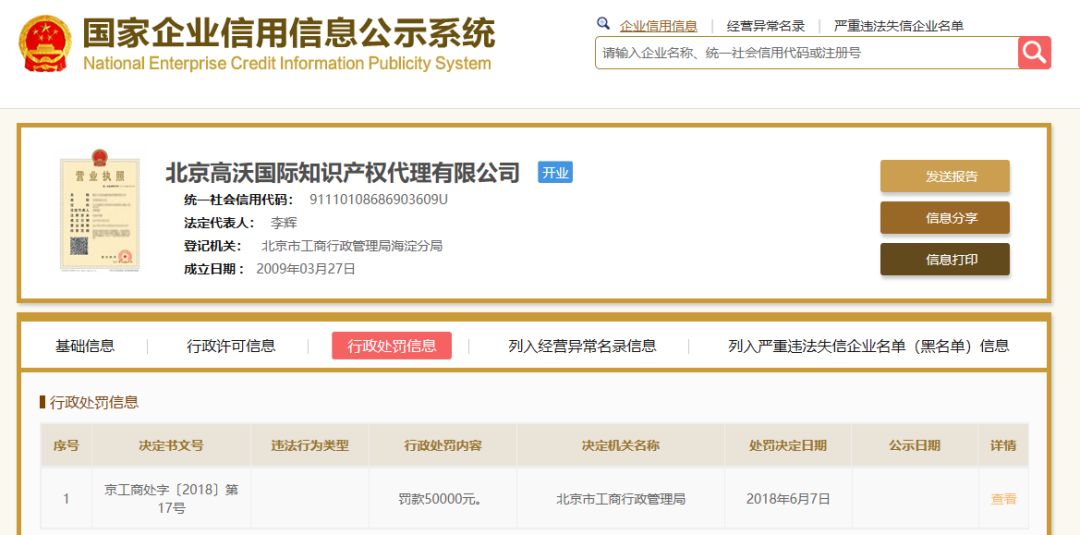Click the legal representative name 李辉
The height and width of the screenshot is (535, 1080).
284,223
